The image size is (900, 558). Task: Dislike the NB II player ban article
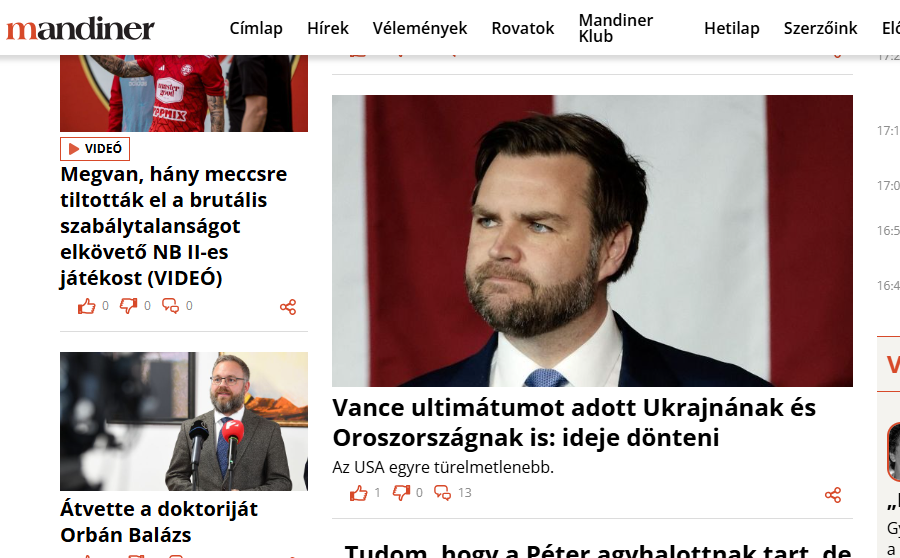pos(129,306)
